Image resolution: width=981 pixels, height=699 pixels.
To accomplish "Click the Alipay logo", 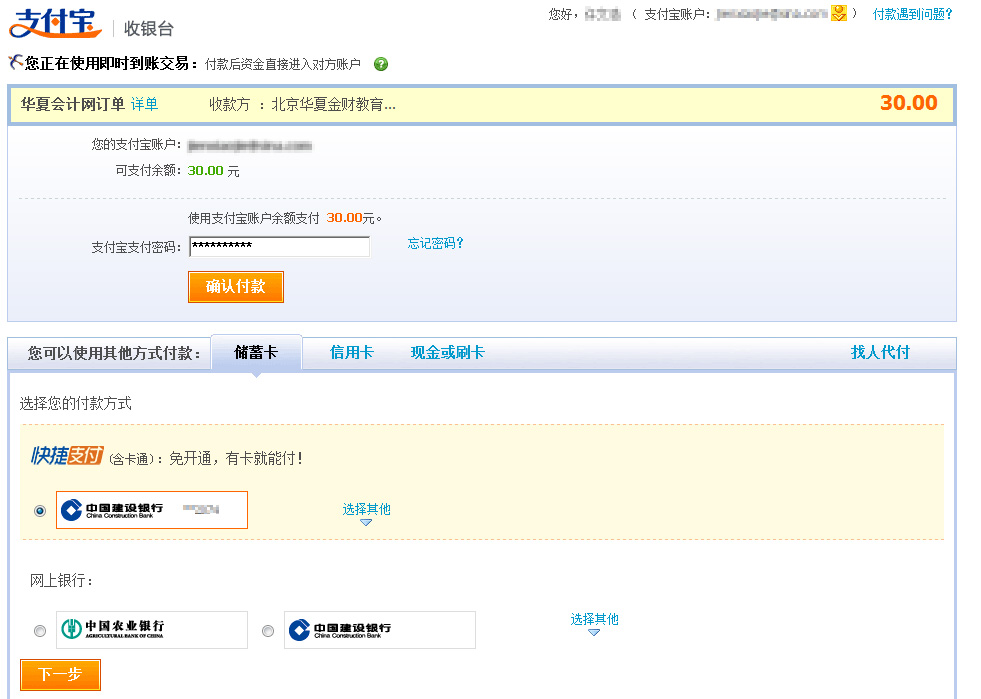I will tap(55, 23).
